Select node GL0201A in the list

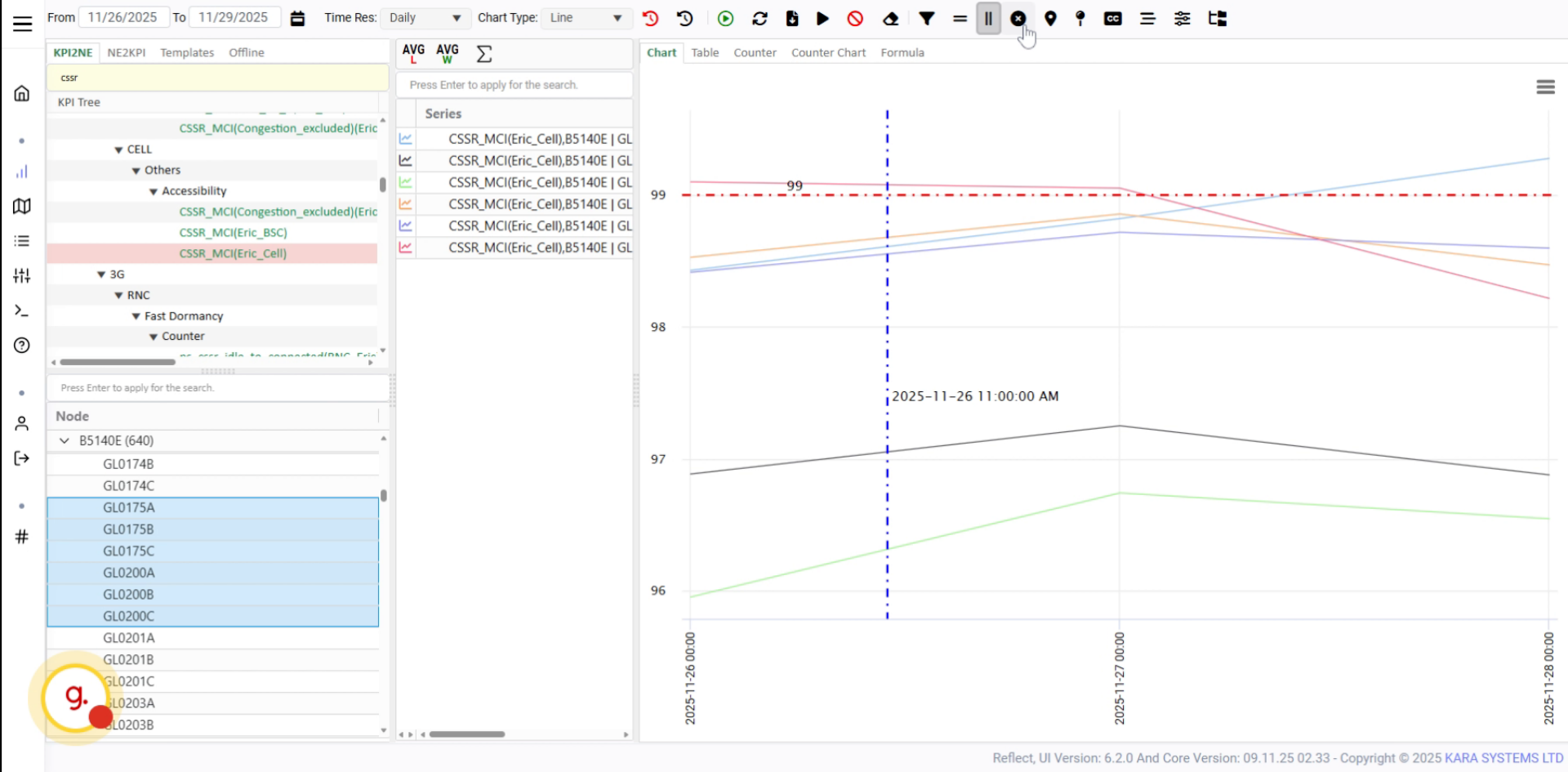point(129,638)
